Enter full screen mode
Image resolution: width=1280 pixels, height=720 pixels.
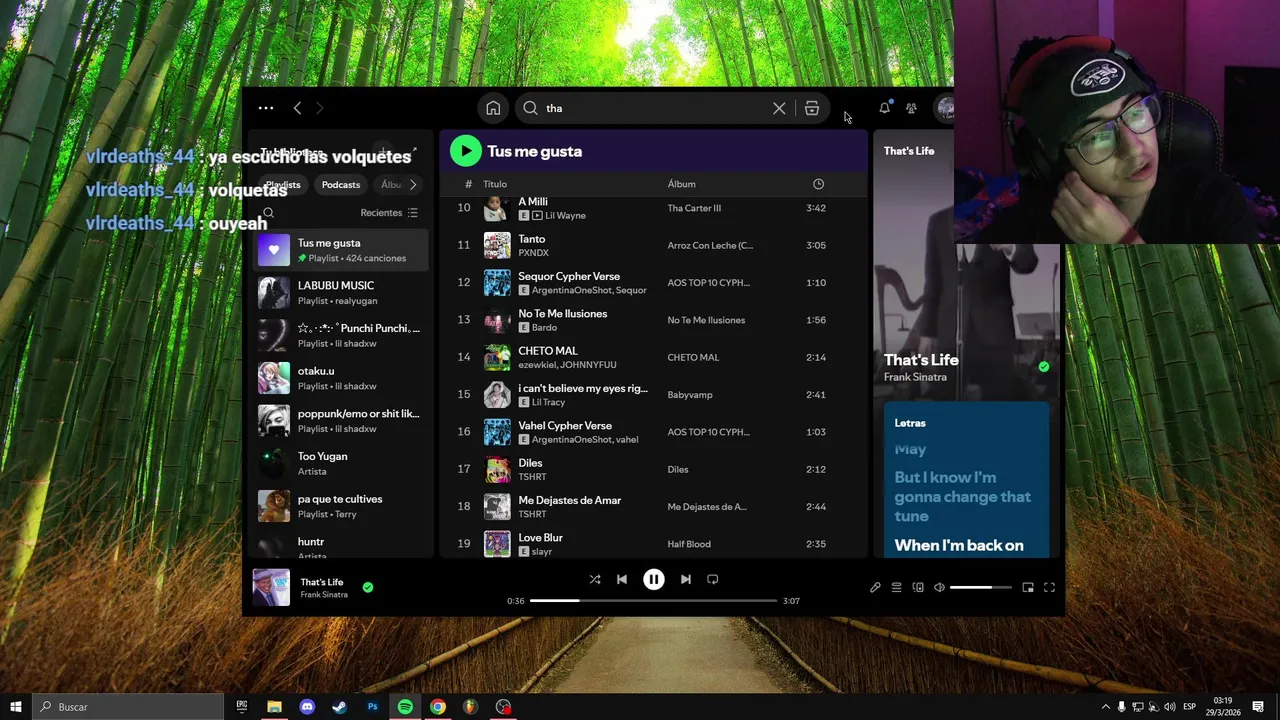[x=1049, y=587]
